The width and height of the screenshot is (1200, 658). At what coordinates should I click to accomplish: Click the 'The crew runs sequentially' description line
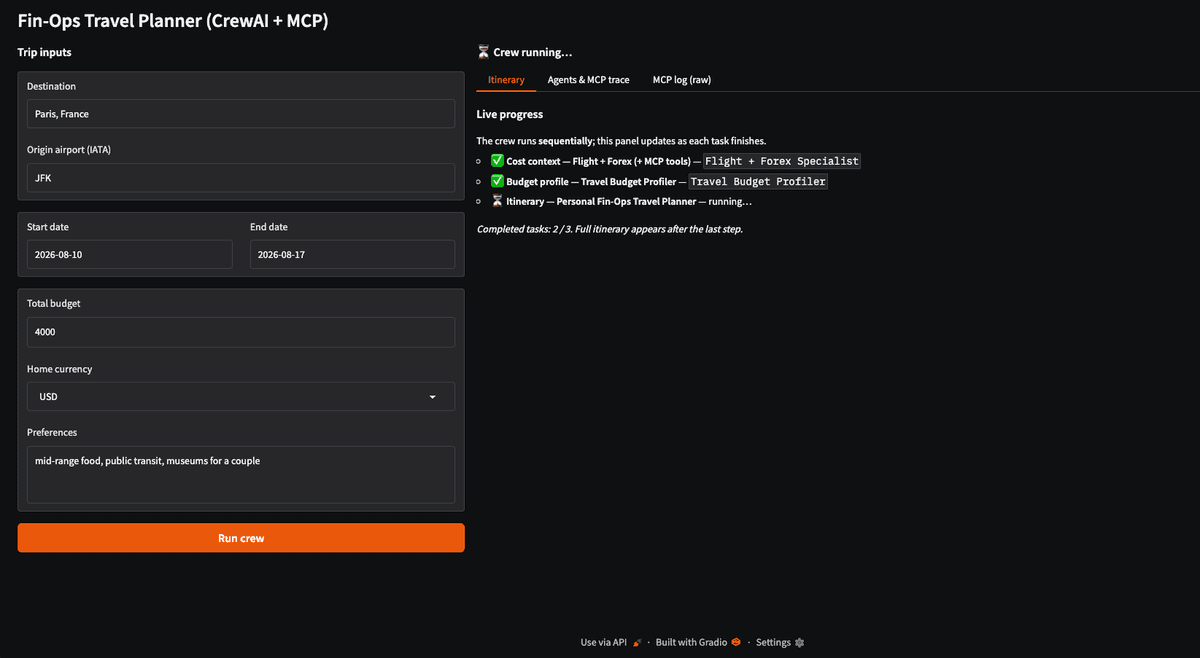pyautogui.click(x=621, y=141)
